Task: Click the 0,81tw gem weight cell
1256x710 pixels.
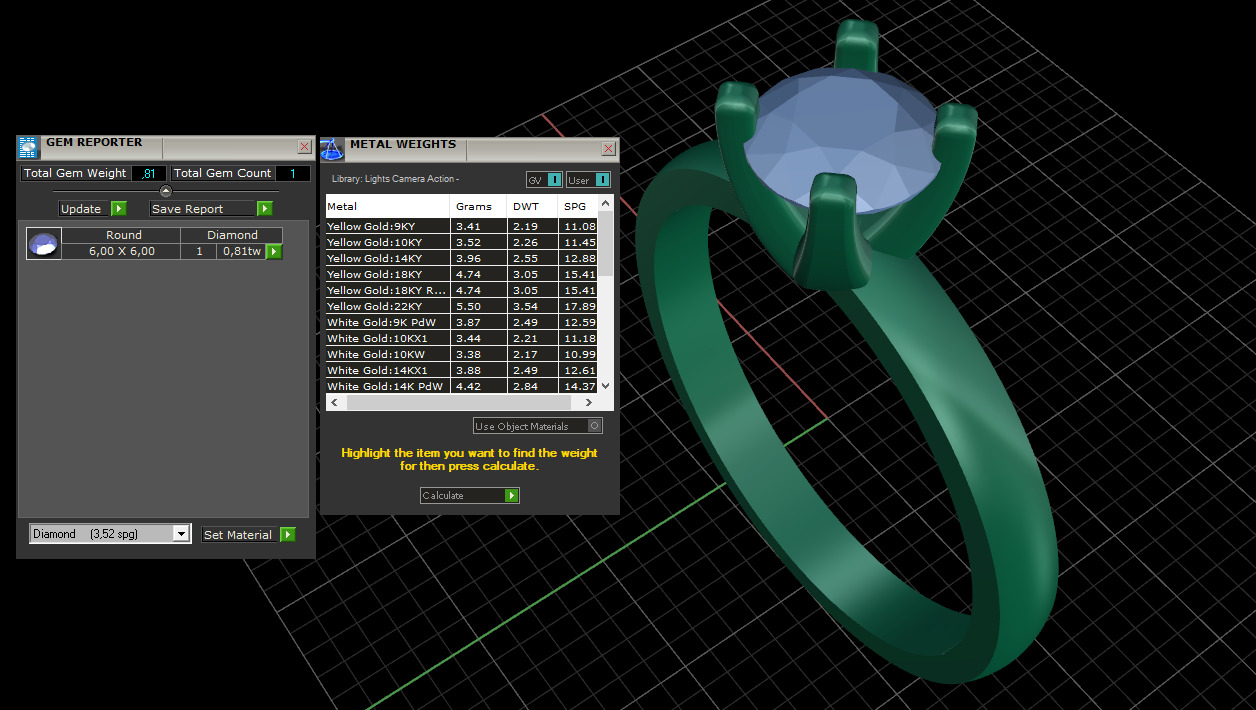Action: click(x=241, y=251)
